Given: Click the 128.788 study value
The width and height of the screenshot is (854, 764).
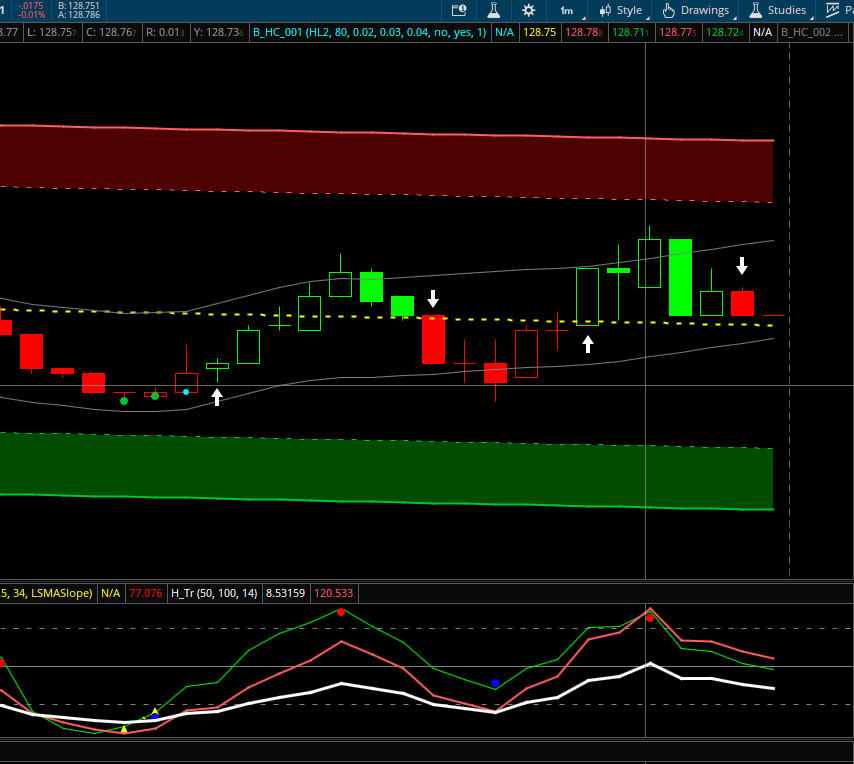Looking at the screenshot, I should click(x=584, y=32).
